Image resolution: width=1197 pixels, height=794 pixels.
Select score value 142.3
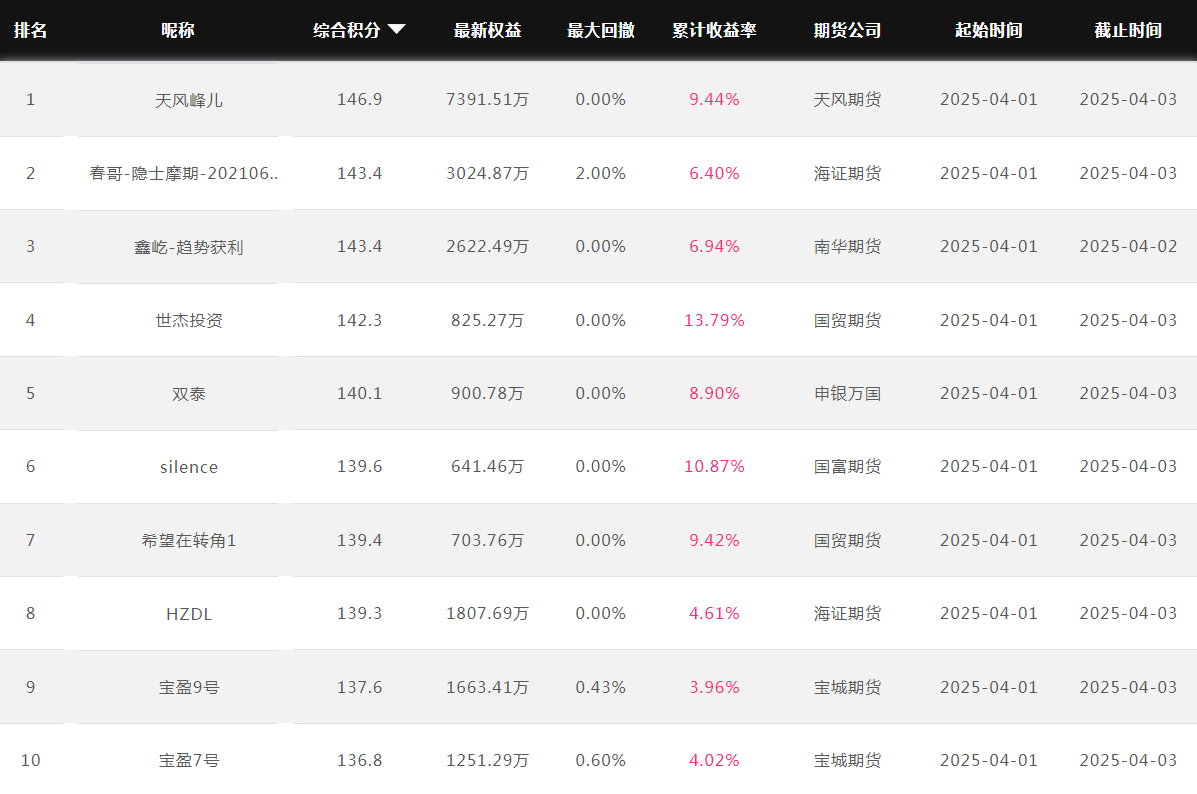(360, 320)
